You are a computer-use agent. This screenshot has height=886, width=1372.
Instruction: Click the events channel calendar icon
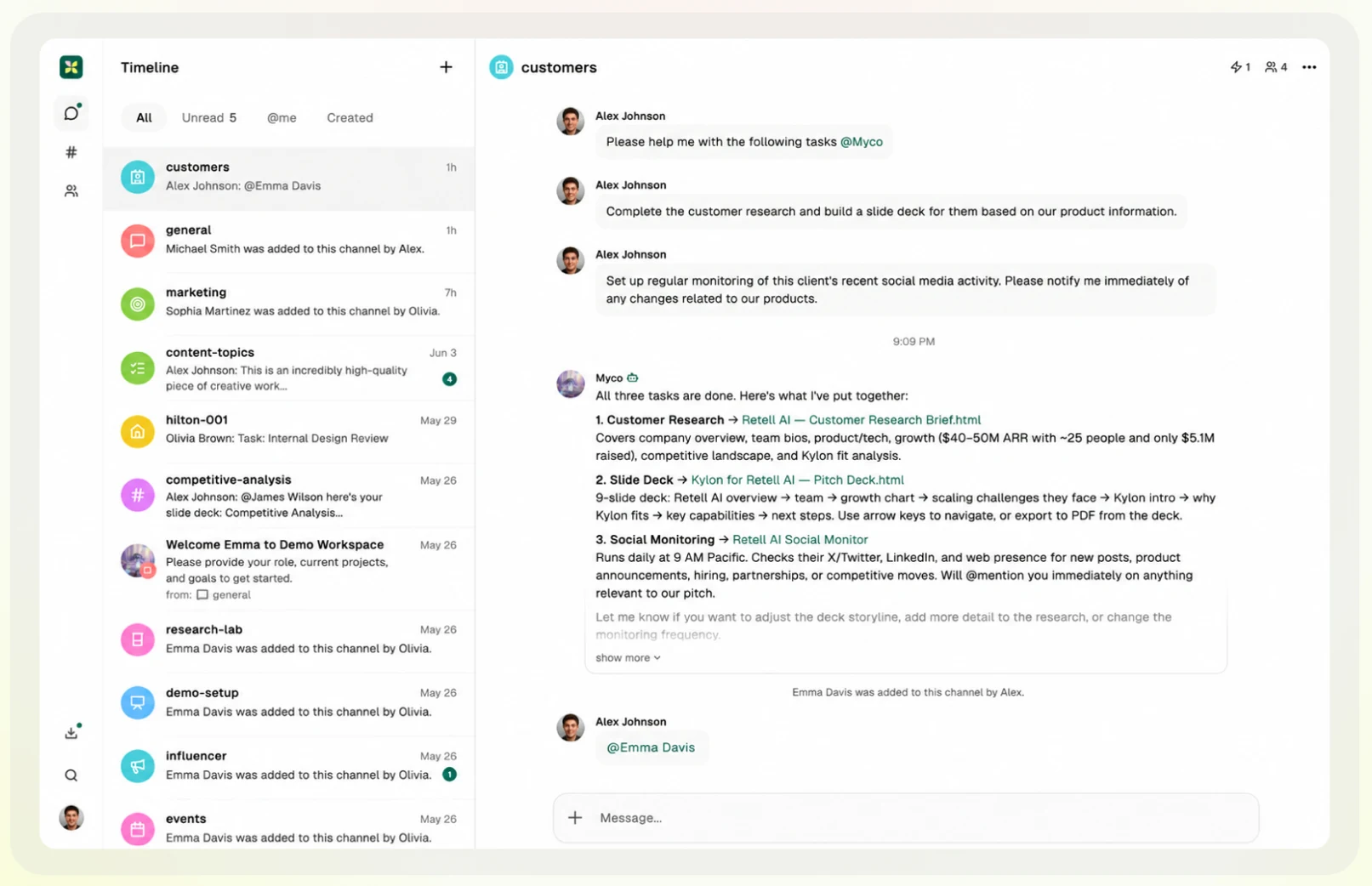(x=137, y=829)
